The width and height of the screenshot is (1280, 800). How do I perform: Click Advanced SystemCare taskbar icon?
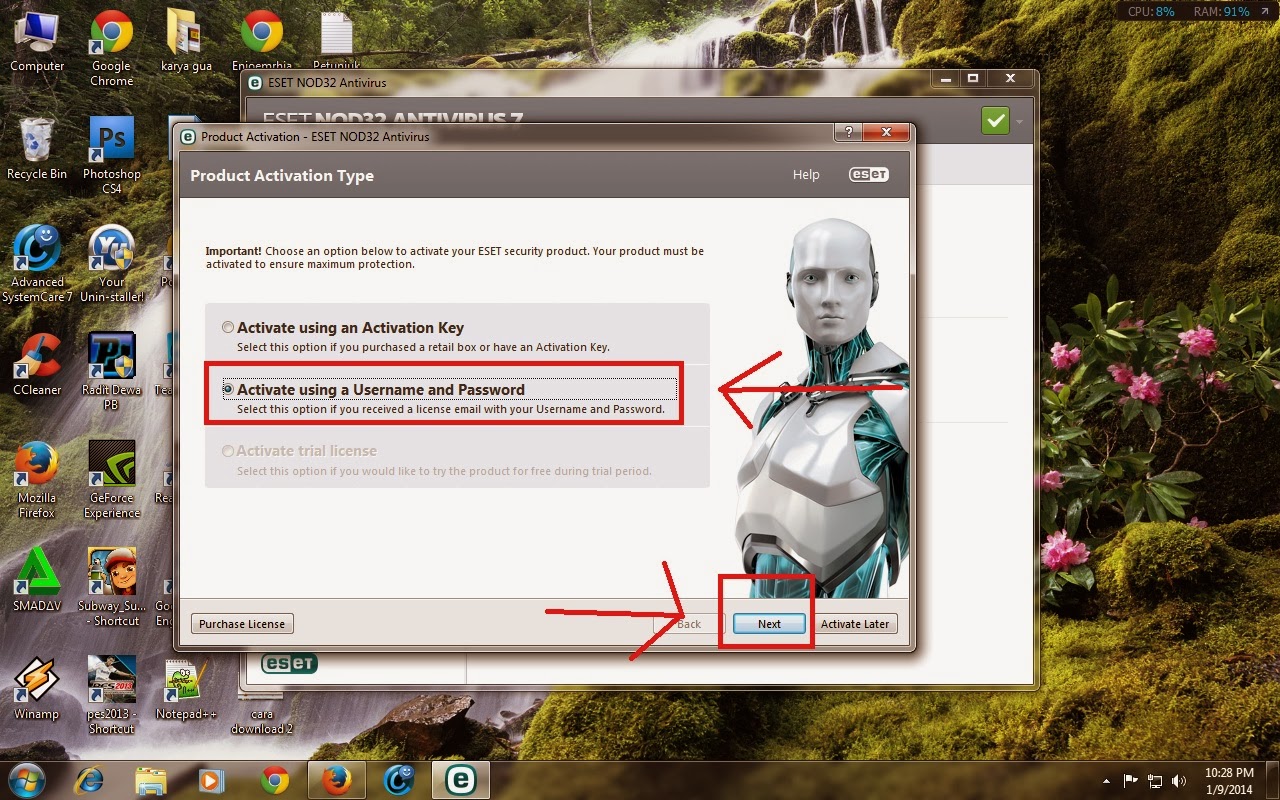(x=399, y=780)
